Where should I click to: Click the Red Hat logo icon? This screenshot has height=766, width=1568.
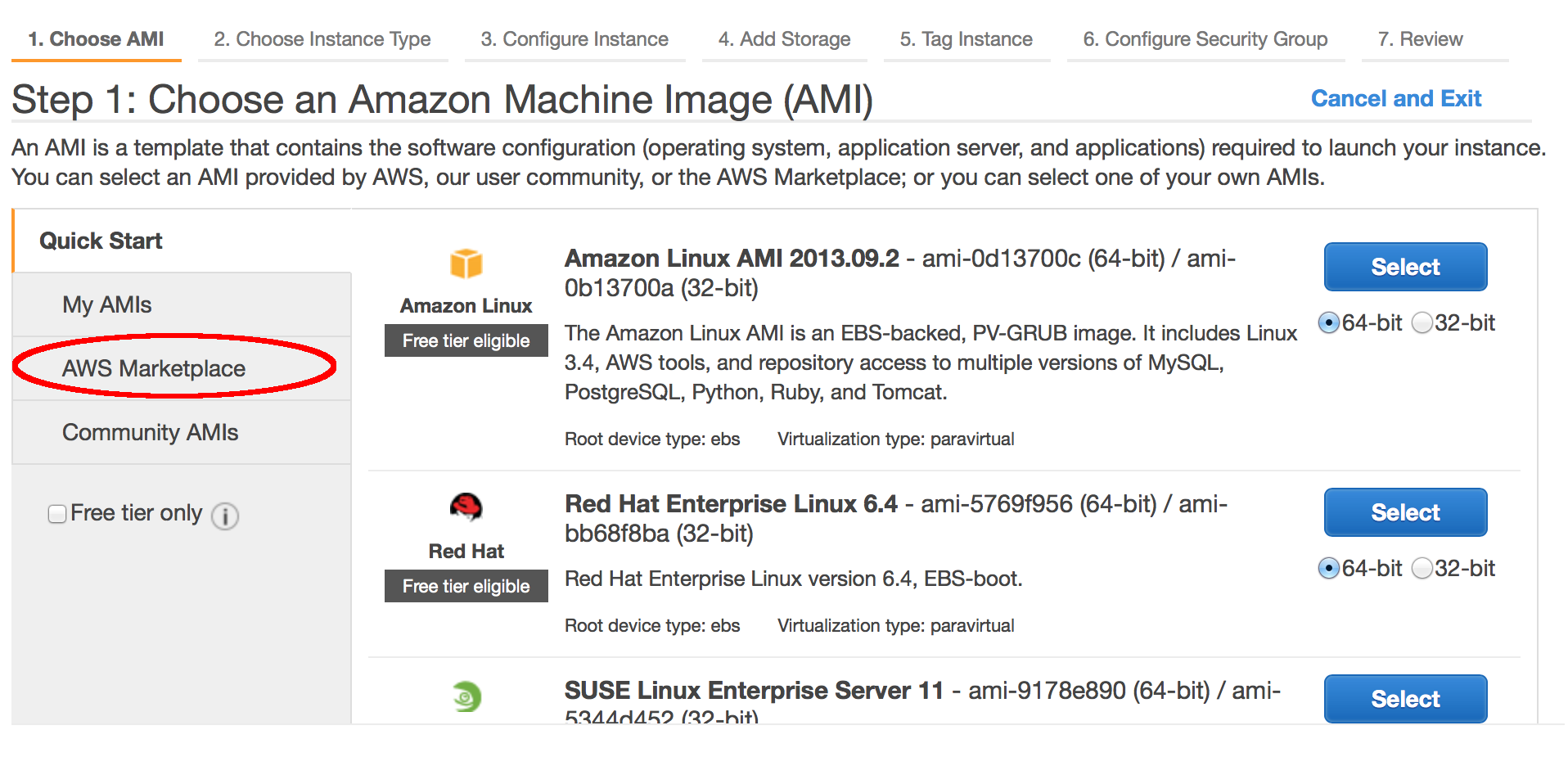(466, 507)
